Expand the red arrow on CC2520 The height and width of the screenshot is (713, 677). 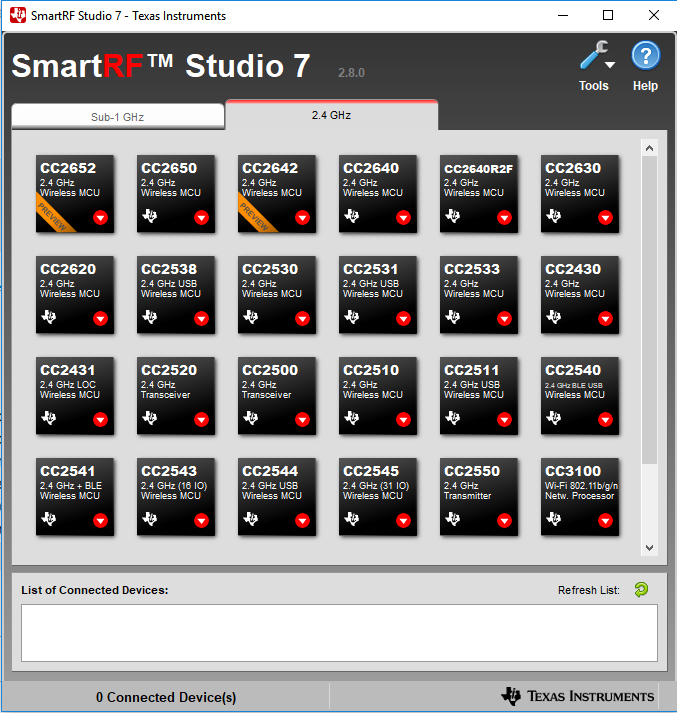pyautogui.click(x=201, y=419)
